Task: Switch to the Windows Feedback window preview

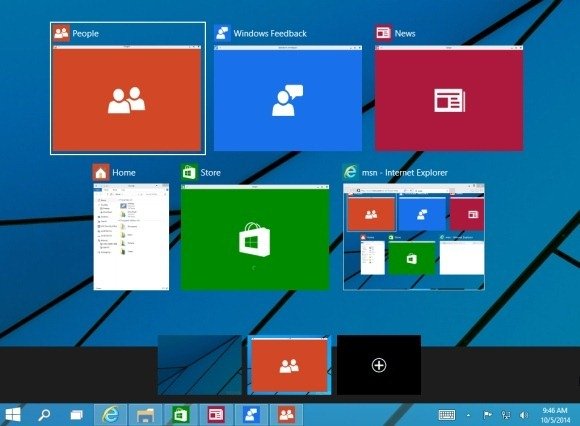Action: [x=288, y=98]
